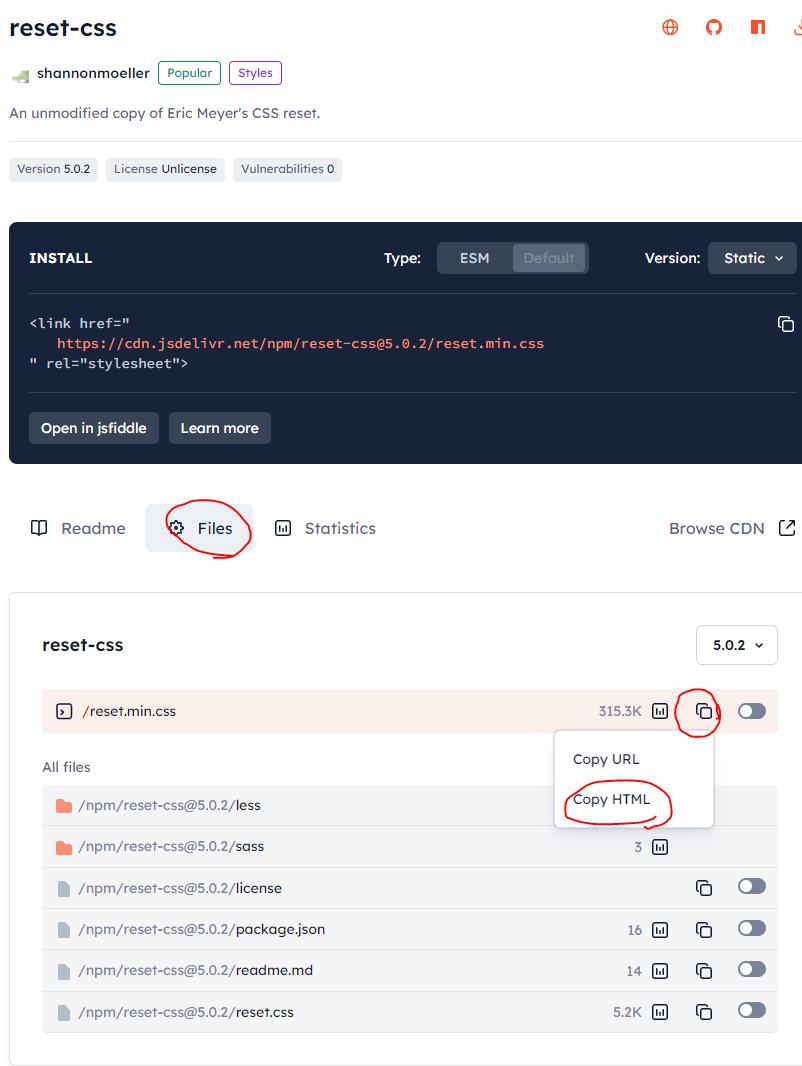Toggle the switch for reset.css

(x=752, y=1011)
